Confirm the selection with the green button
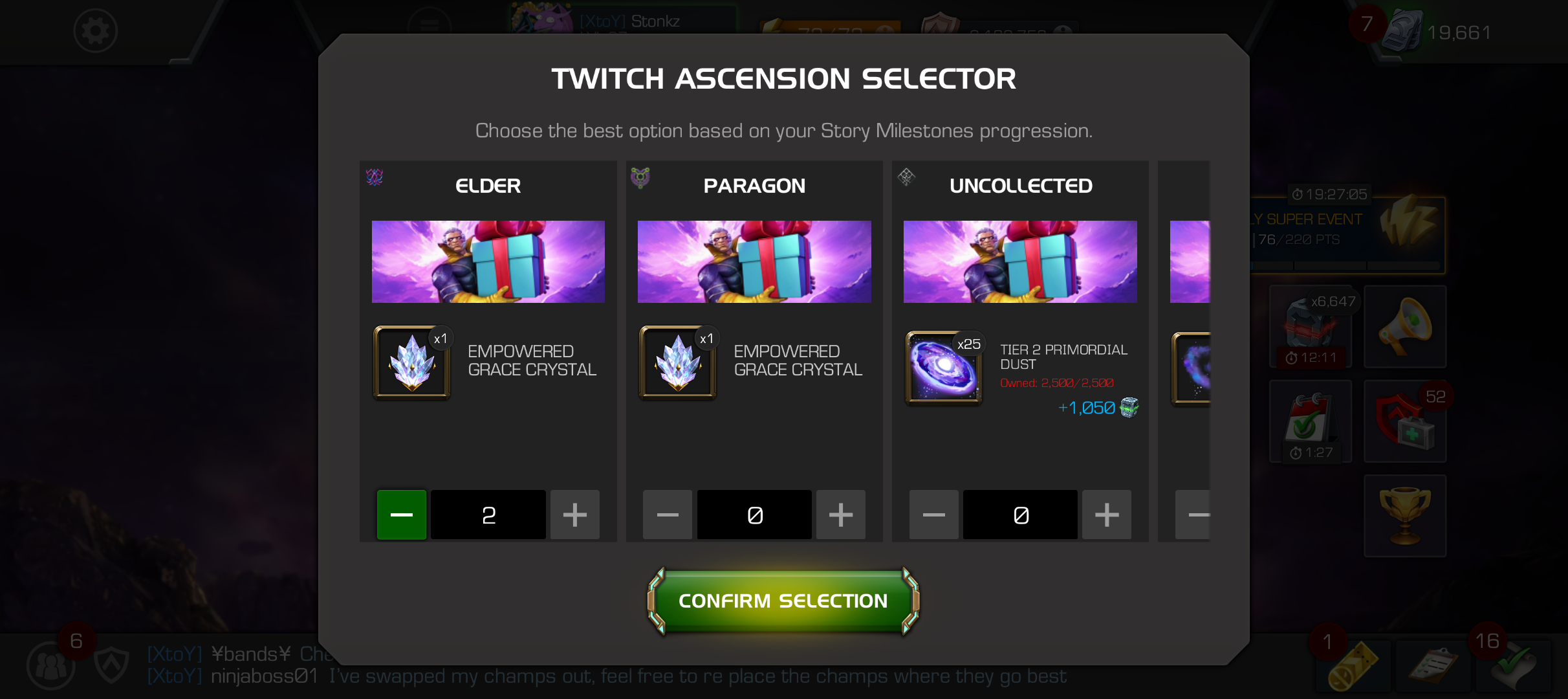This screenshot has width=1568, height=699. [783, 601]
